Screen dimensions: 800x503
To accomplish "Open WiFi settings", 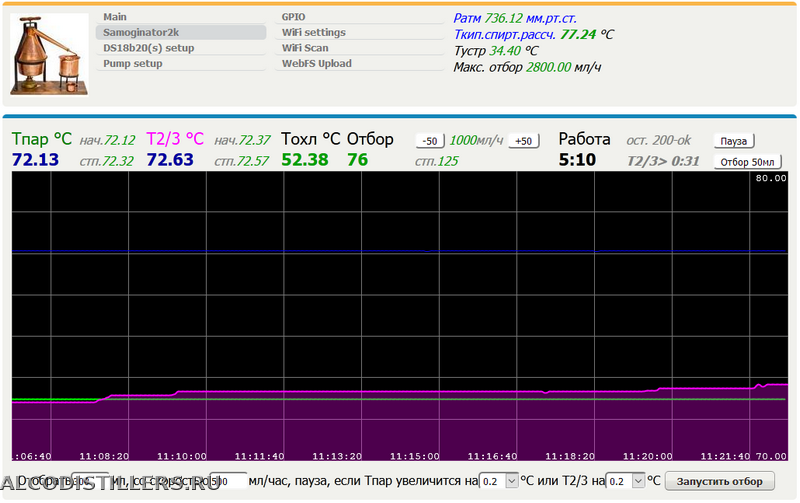I will coord(359,32).
